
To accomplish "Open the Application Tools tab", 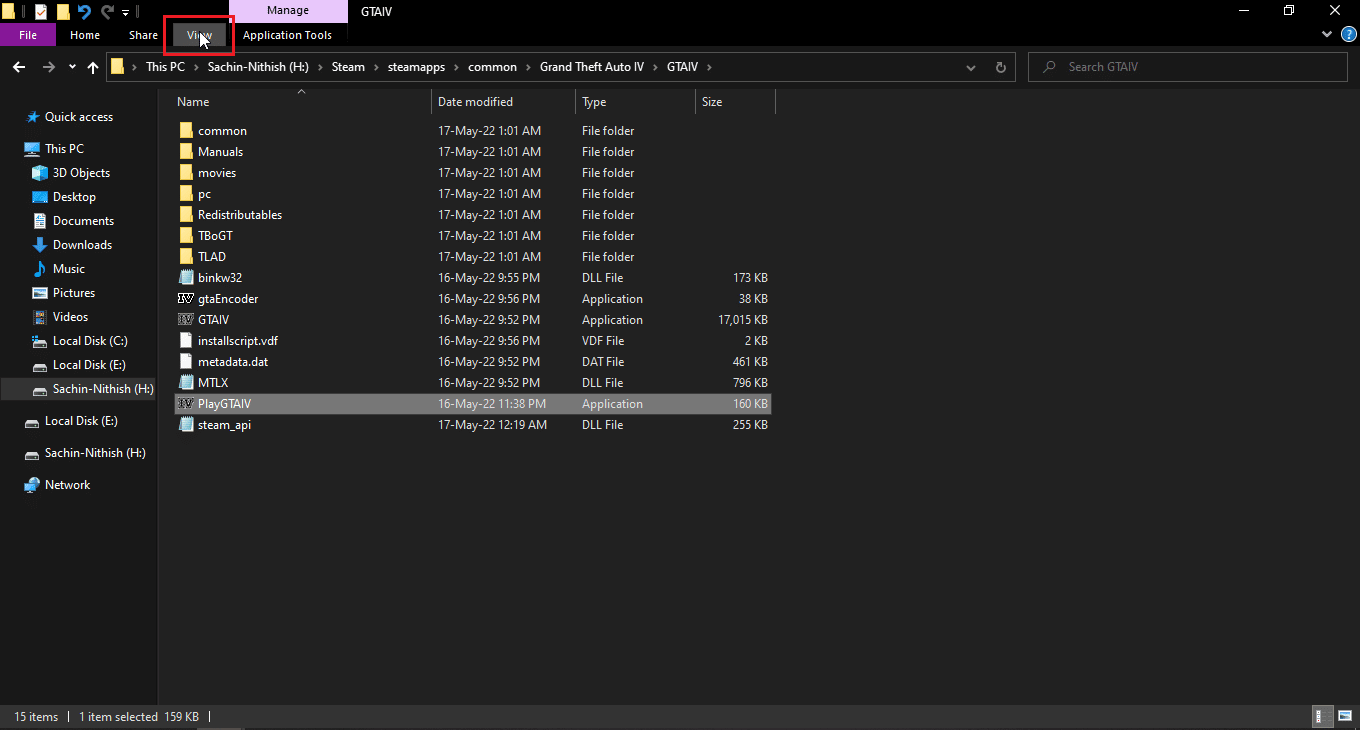I will tap(287, 35).
